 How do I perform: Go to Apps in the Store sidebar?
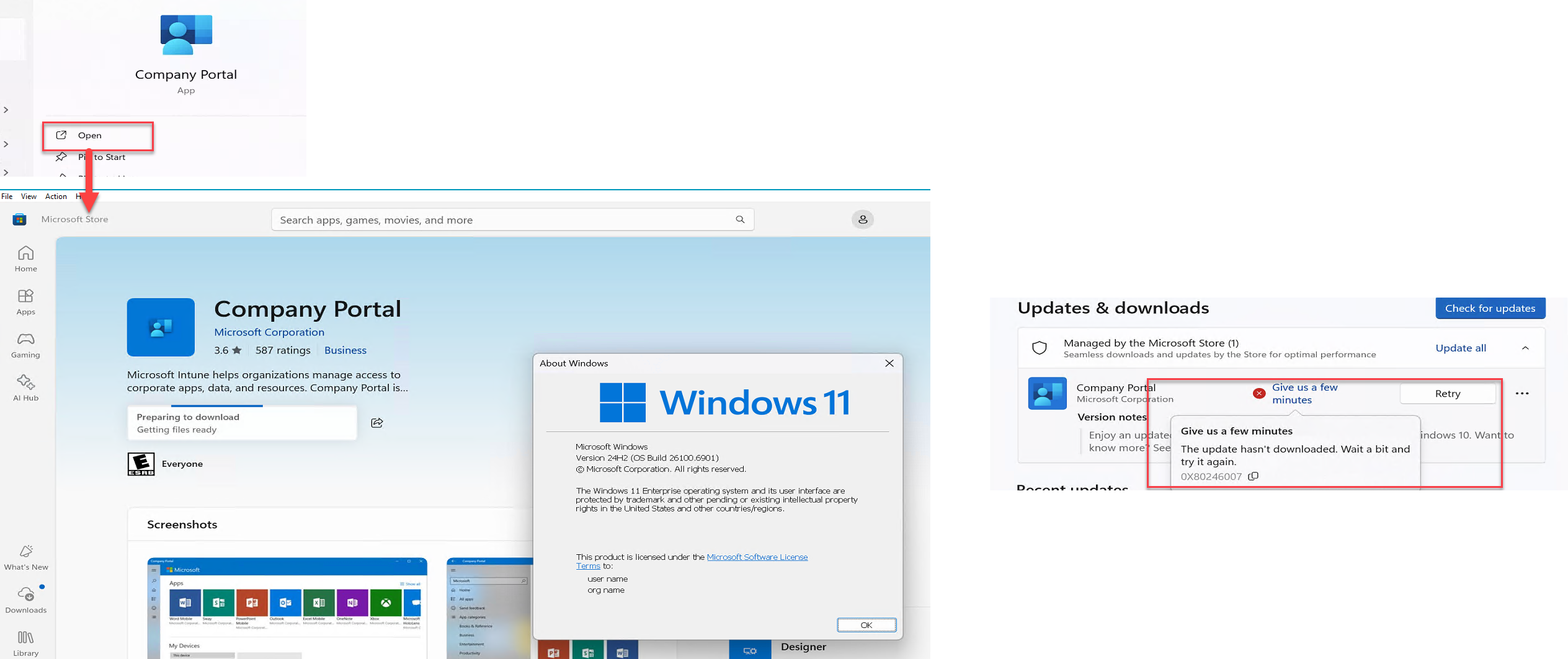coord(25,302)
